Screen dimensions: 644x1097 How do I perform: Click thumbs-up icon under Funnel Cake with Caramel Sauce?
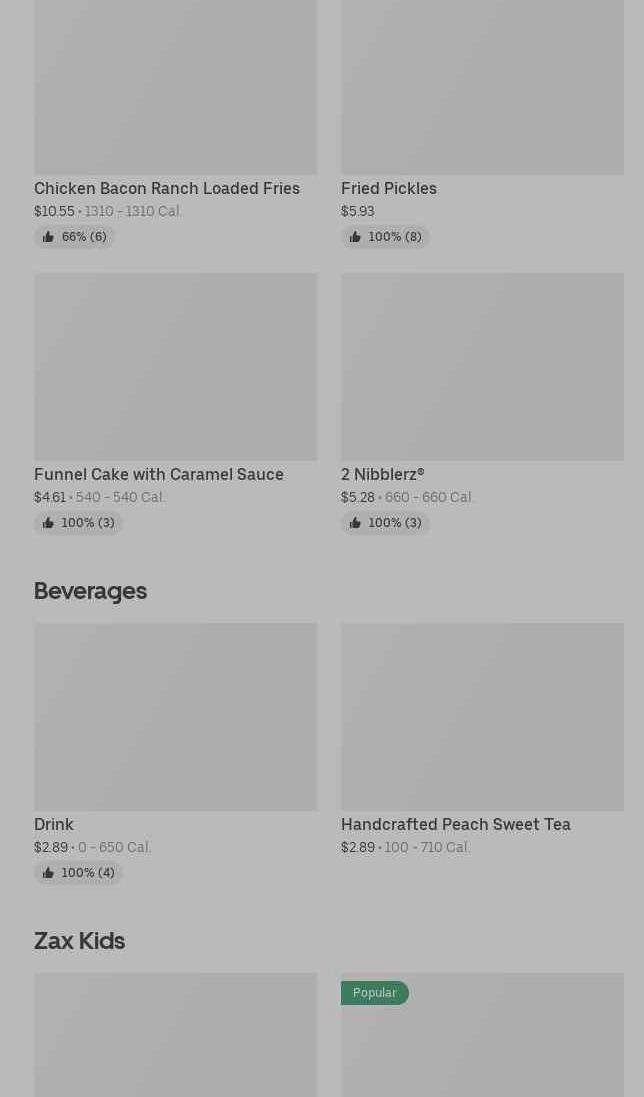(x=48, y=523)
